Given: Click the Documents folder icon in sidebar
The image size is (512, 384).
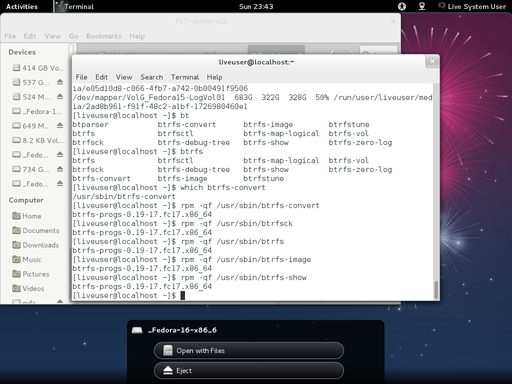Looking at the screenshot, I should (16, 230).
